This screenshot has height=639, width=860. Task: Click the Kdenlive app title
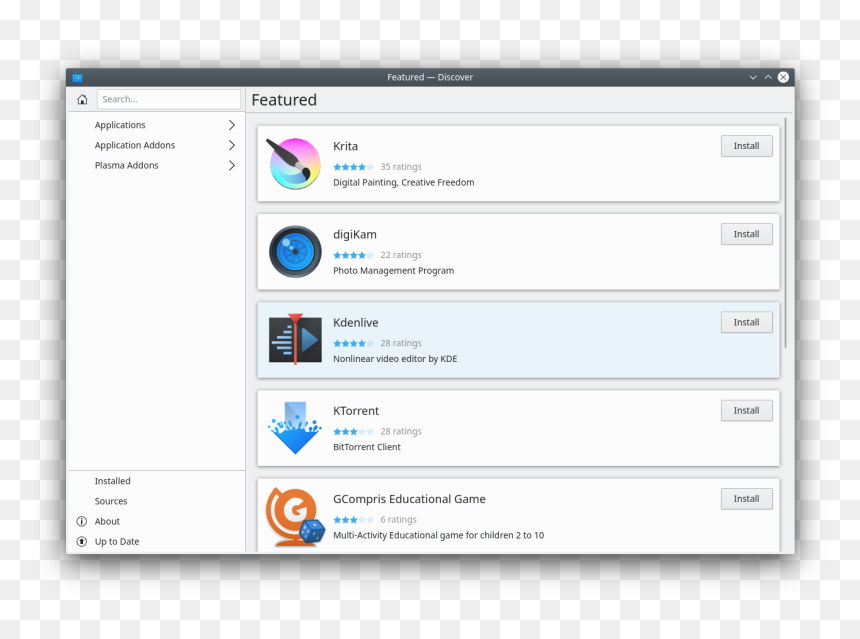coord(355,323)
